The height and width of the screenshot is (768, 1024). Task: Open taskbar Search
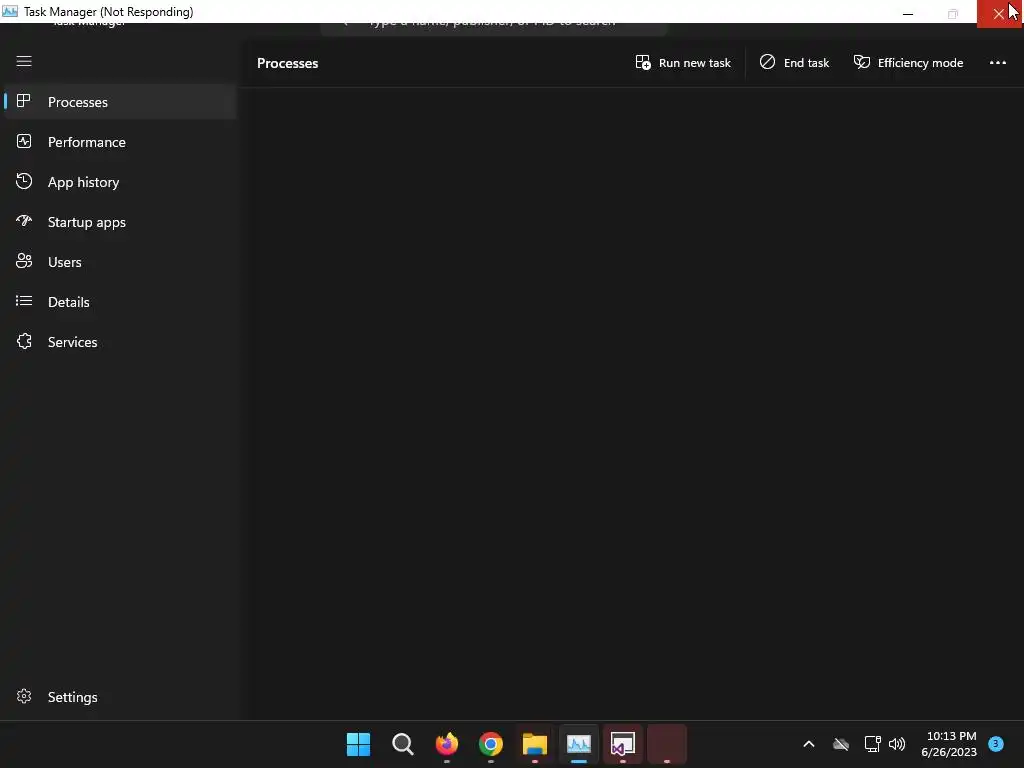click(x=403, y=744)
